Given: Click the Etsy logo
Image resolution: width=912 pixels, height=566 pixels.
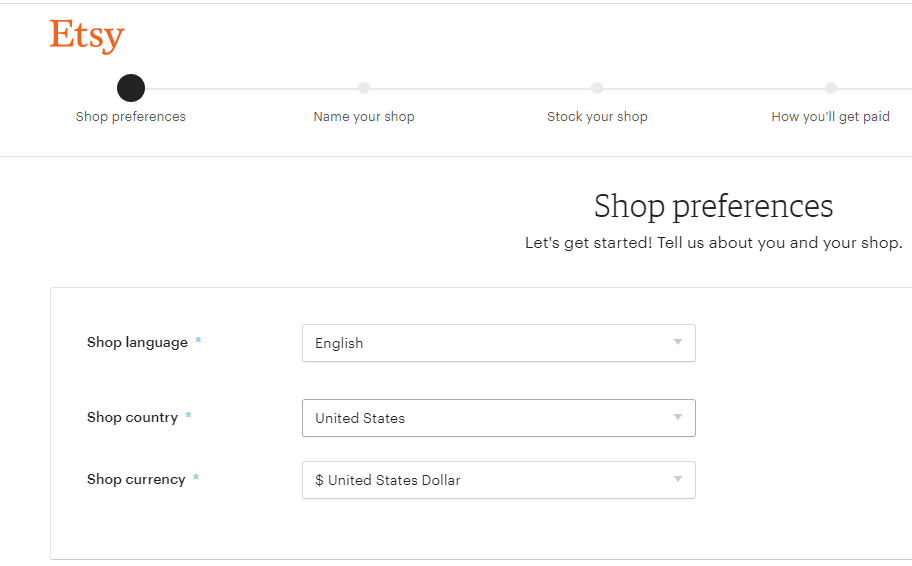Looking at the screenshot, I should (x=87, y=36).
